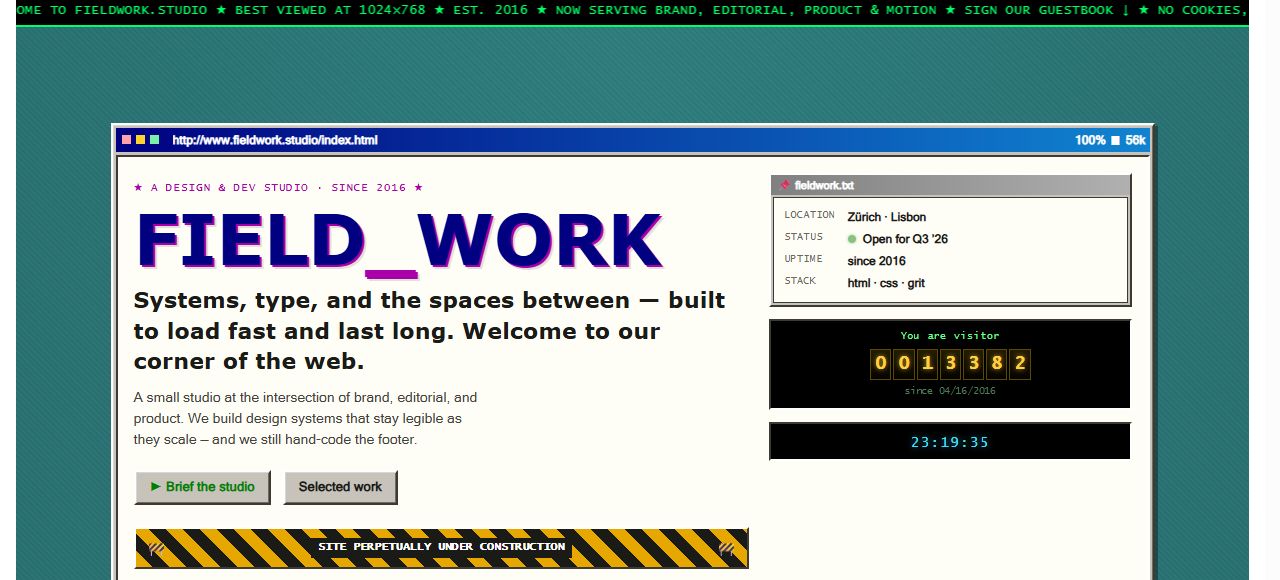Click the html · css · grit stack value

[886, 283]
